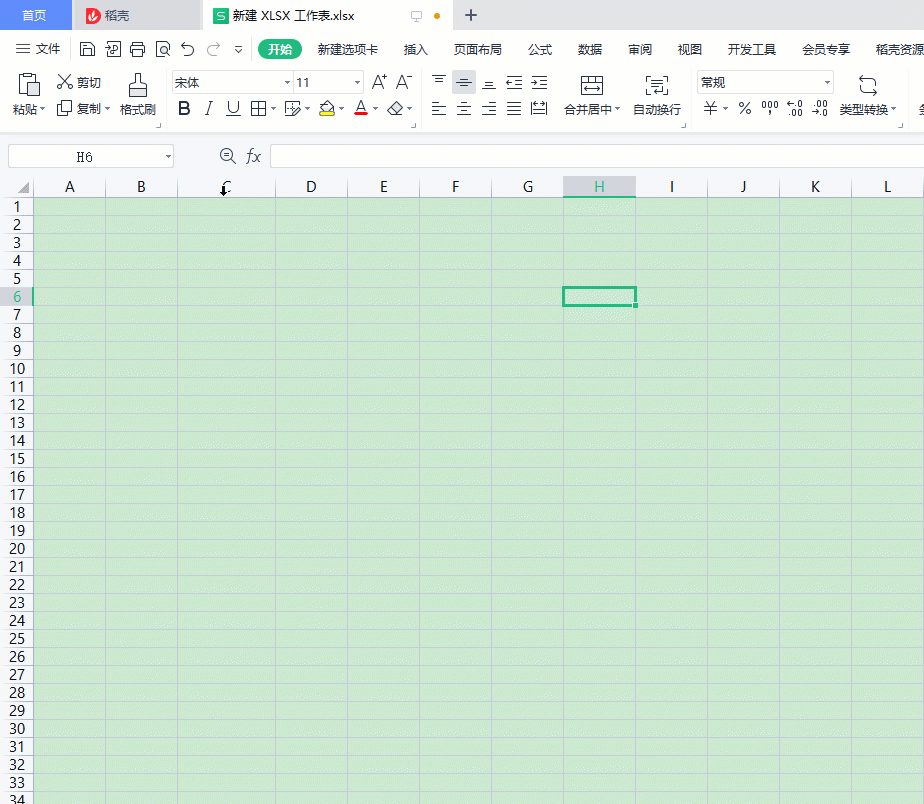
Task: Apply cell borders icon
Action: click(x=258, y=108)
